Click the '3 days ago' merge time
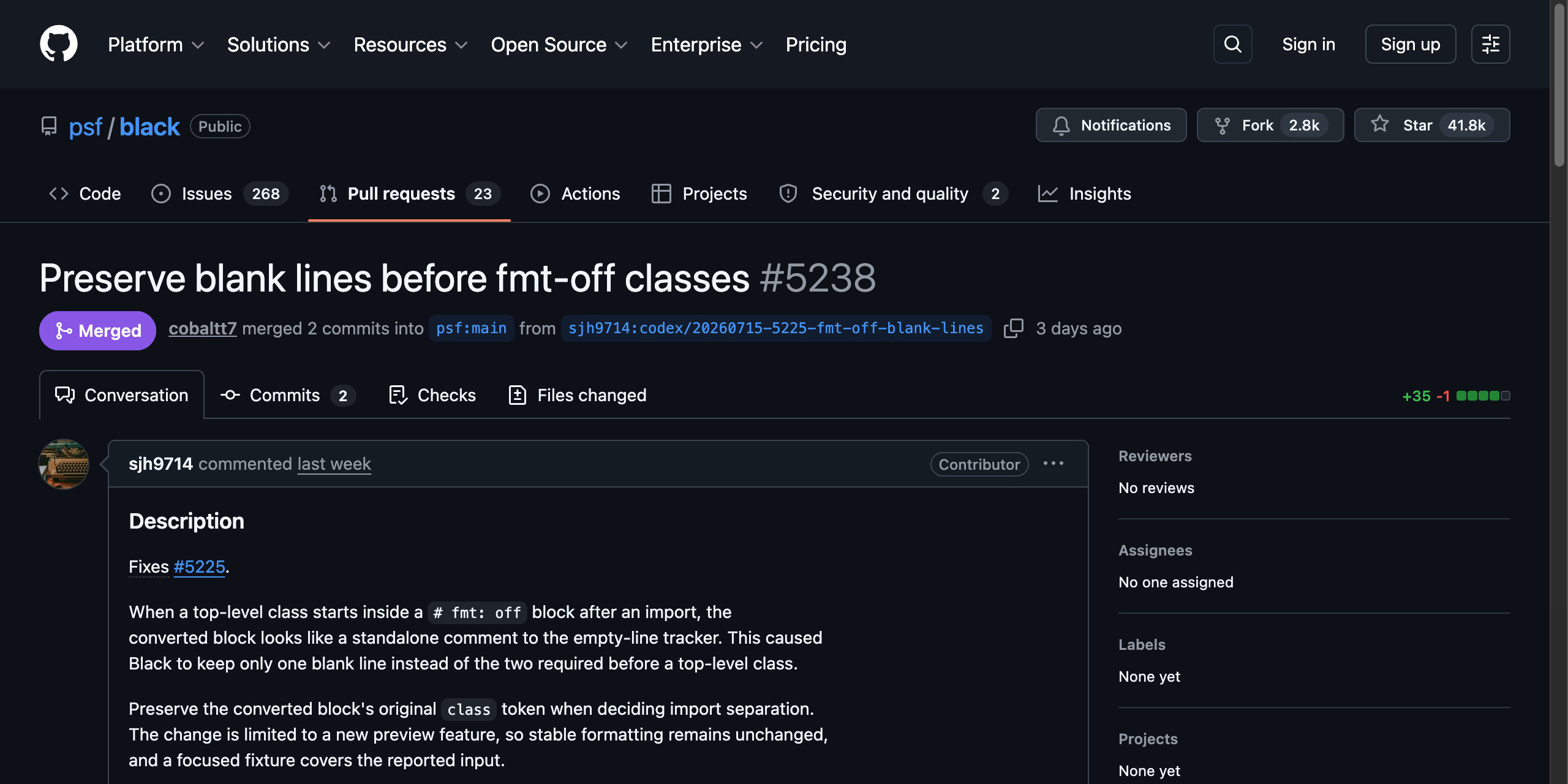Image resolution: width=1568 pixels, height=784 pixels. 1079,328
